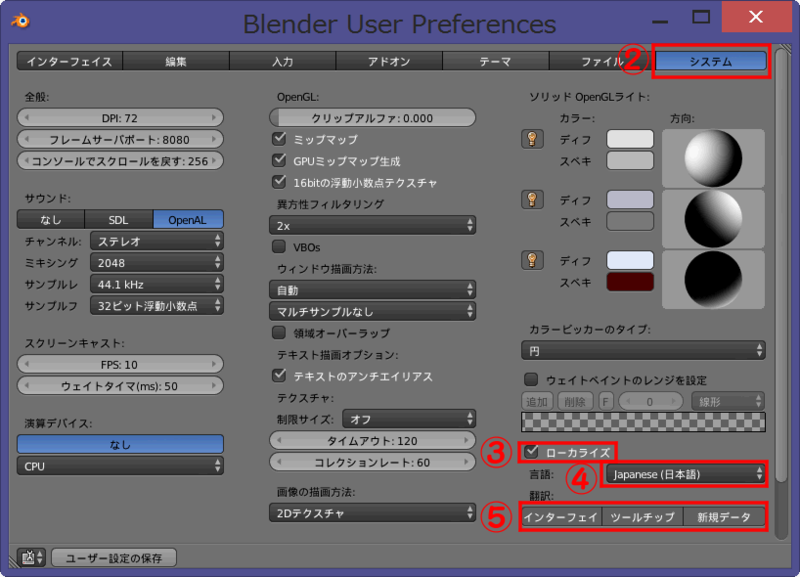Click the タイムアウト: 120 field

(x=372, y=440)
